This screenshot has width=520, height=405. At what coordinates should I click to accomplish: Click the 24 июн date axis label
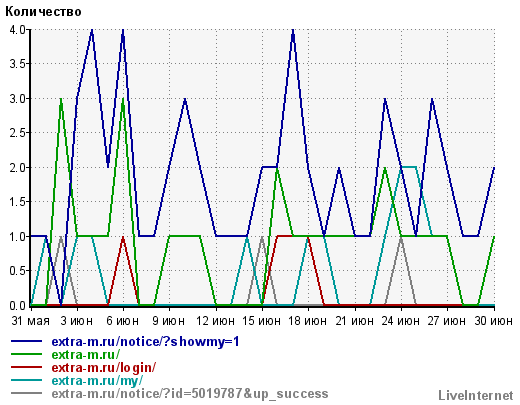click(x=400, y=321)
